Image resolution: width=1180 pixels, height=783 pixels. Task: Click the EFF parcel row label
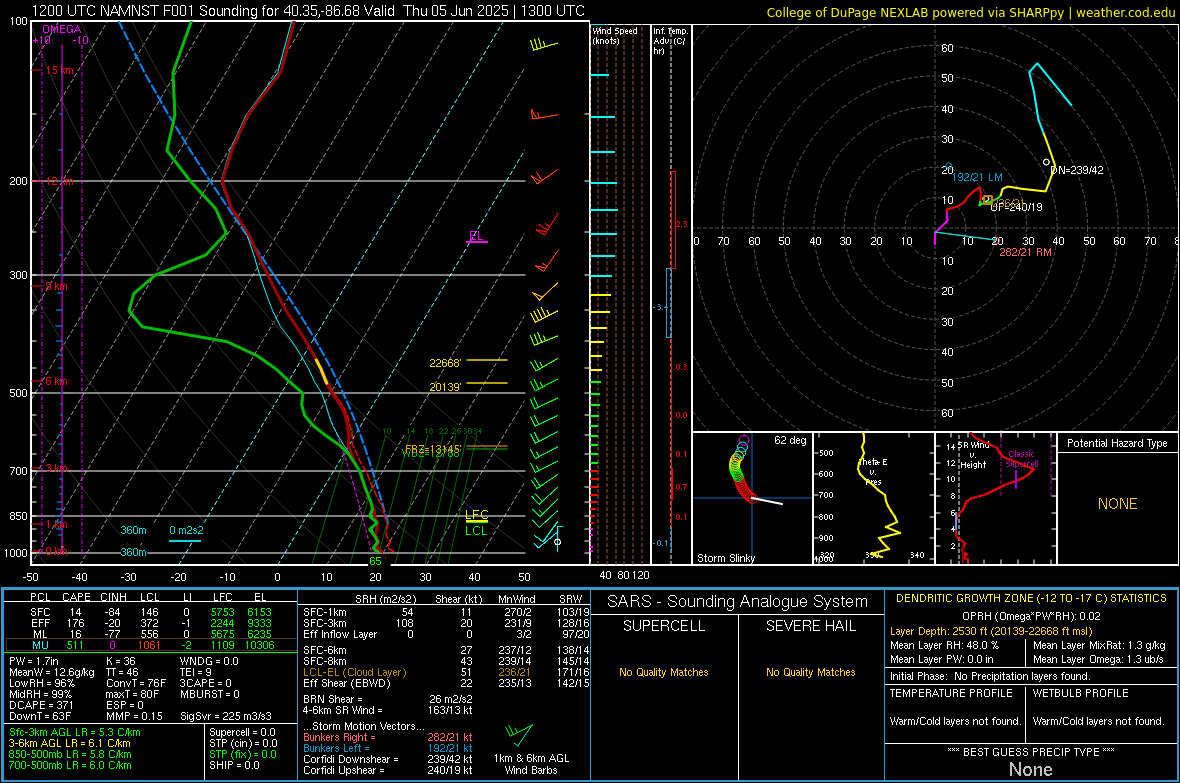coord(40,623)
